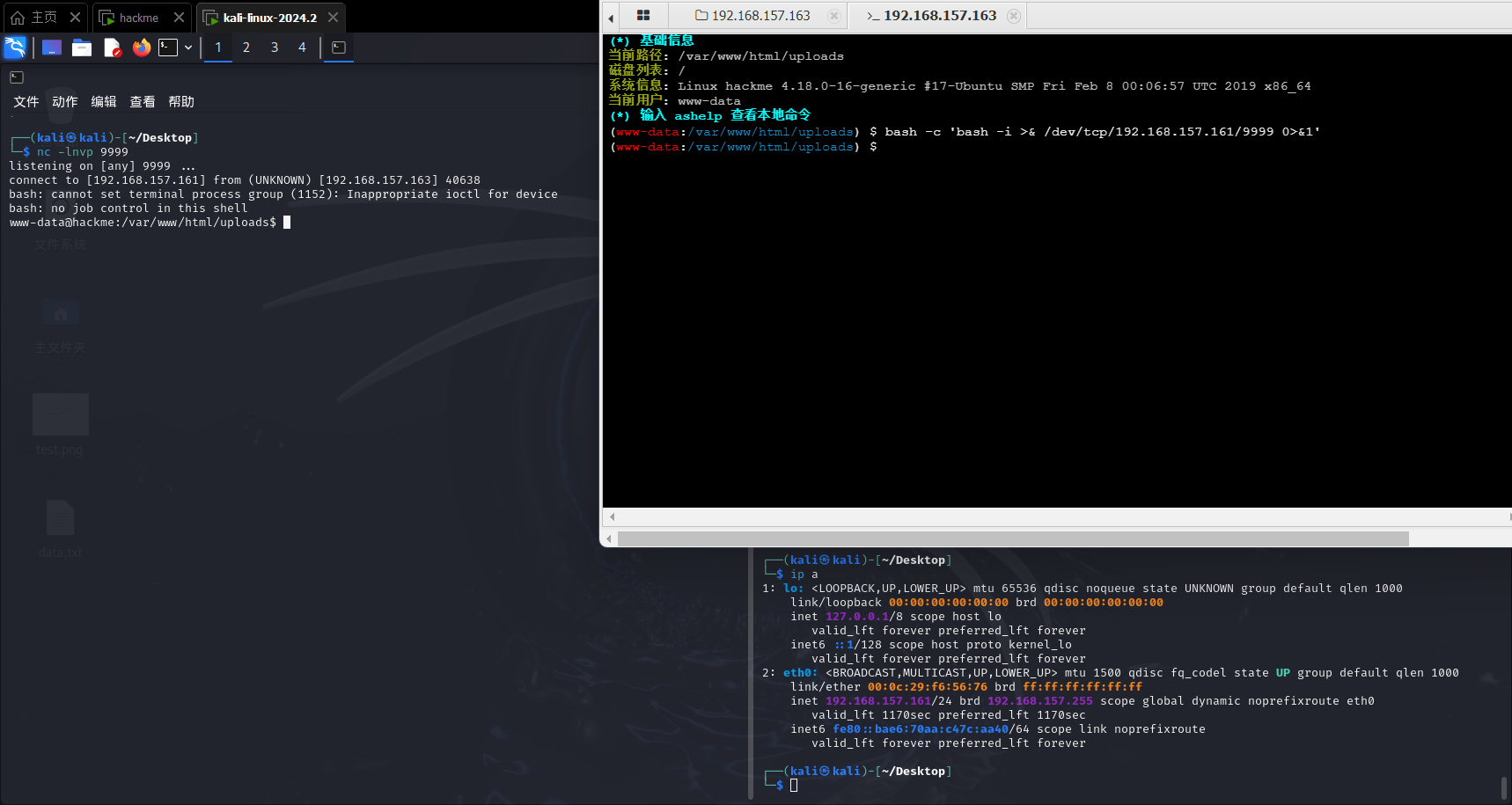This screenshot has height=805, width=1512.
Task: Expand the terminal launcher dropdown arrow
Action: [188, 48]
